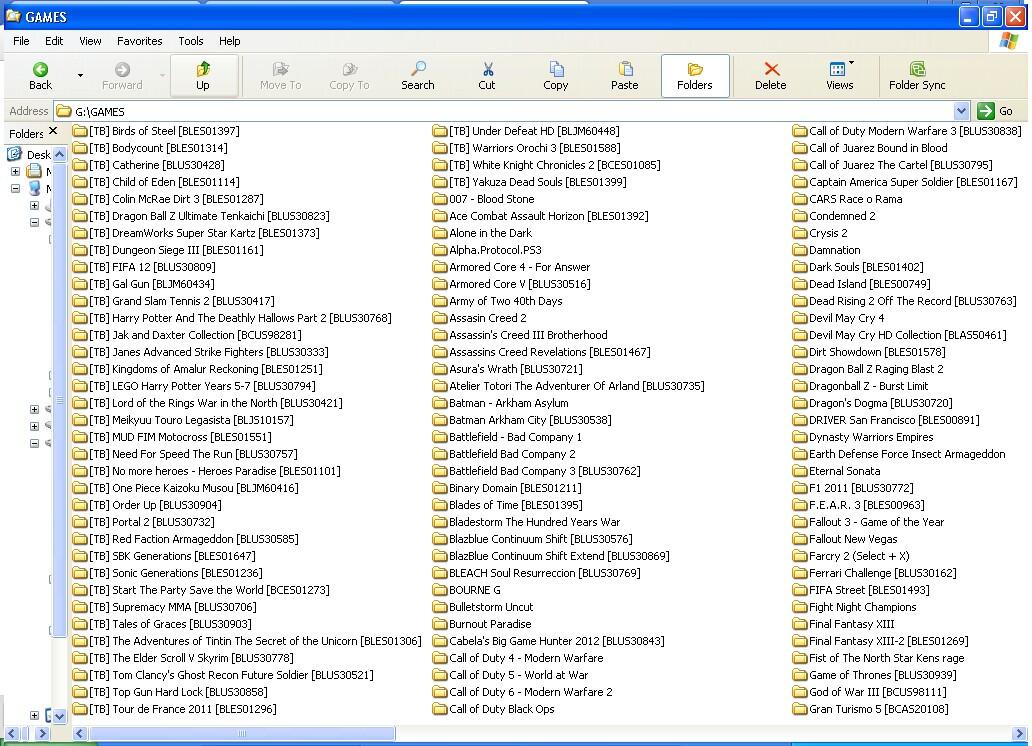Paste items using toolbar Paste
The width and height of the screenshot is (1032, 746).
click(x=625, y=76)
